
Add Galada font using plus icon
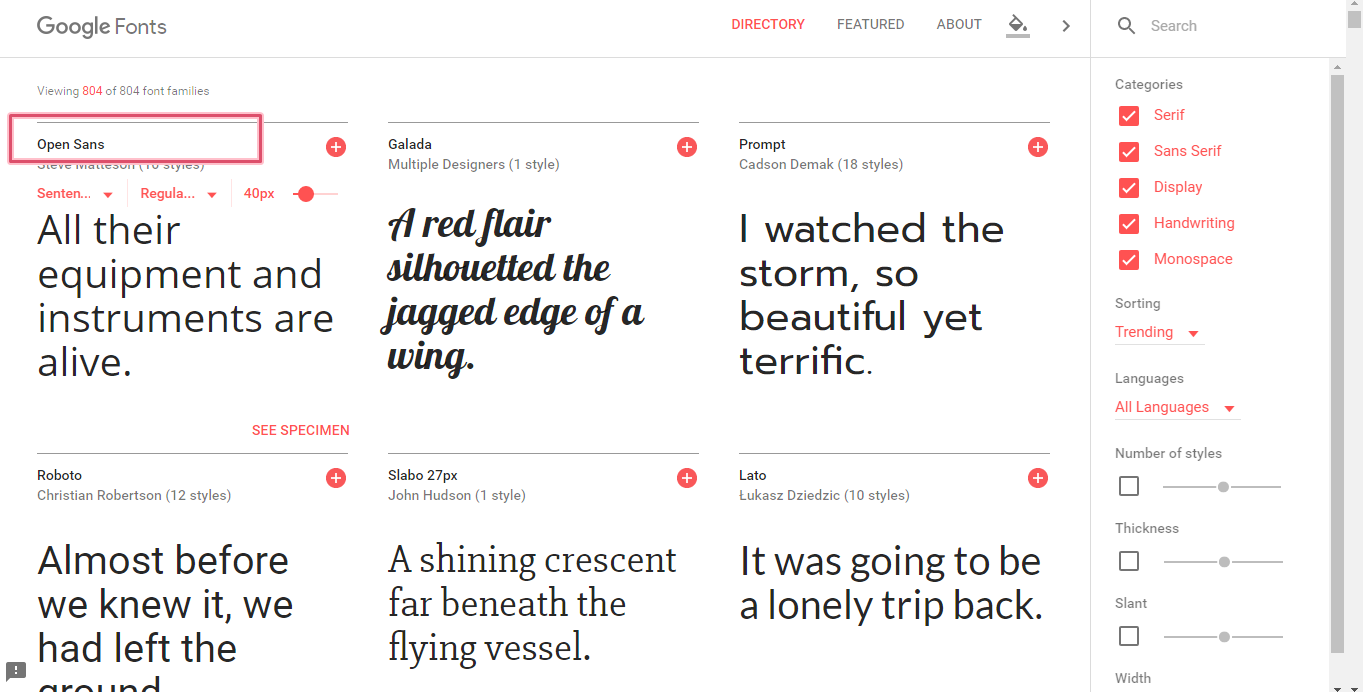point(687,147)
